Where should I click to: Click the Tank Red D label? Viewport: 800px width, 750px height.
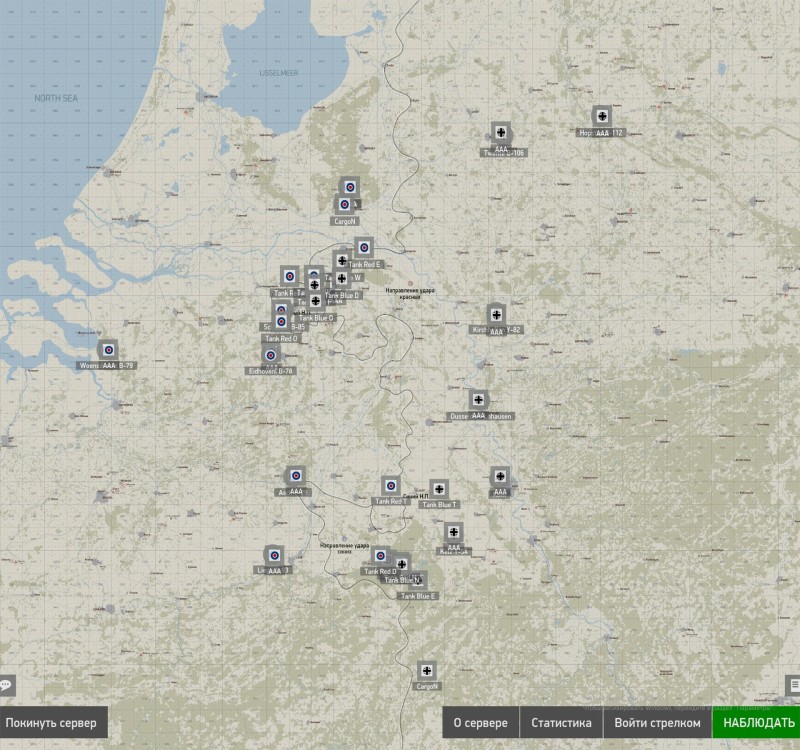point(380,571)
